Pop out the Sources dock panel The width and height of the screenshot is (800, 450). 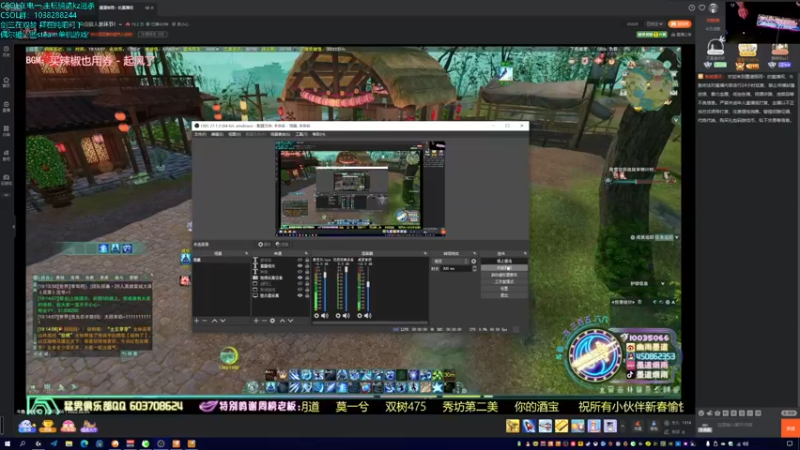(x=306, y=254)
